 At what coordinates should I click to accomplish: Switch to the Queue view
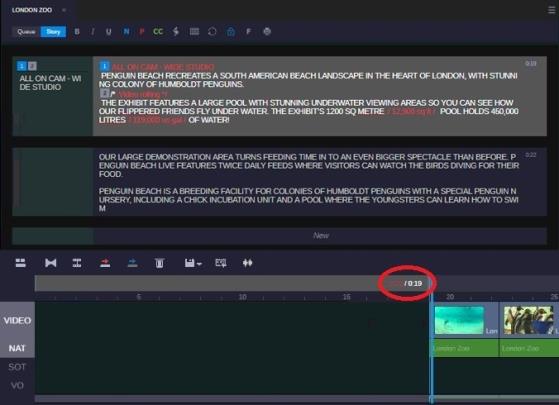26,32
